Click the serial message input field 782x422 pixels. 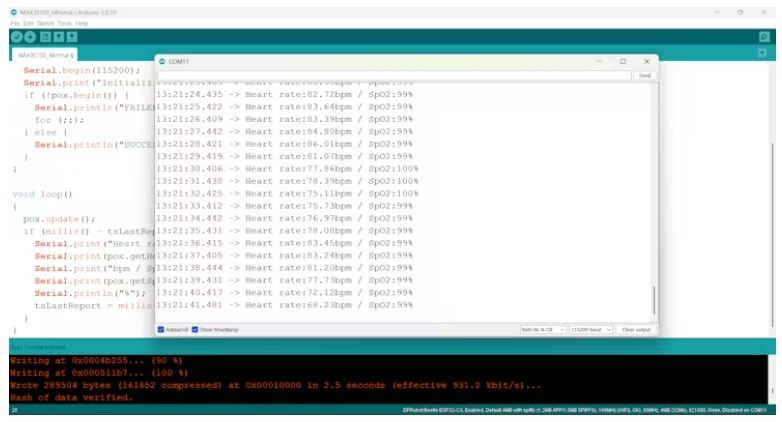coord(394,75)
